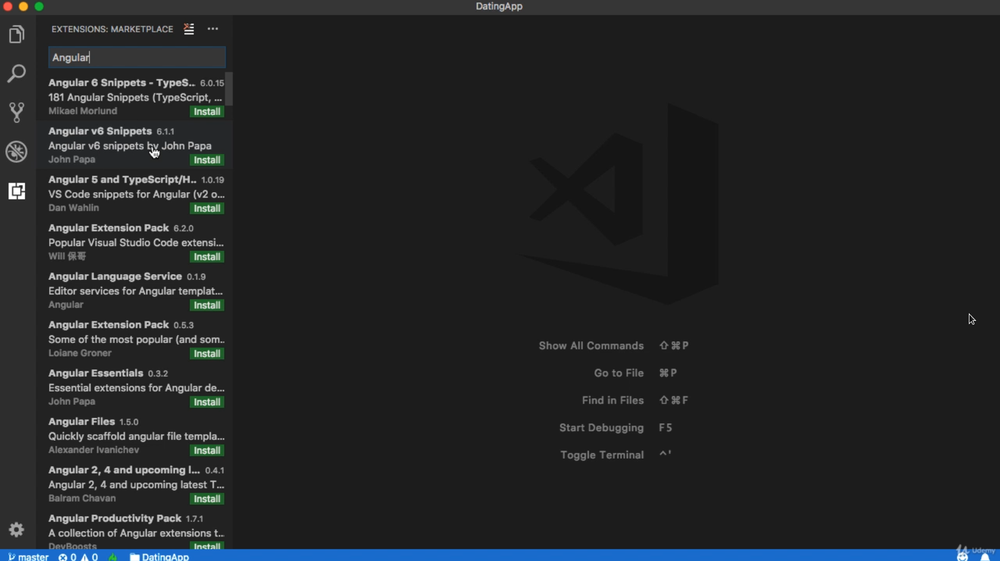Click the Go to File hint
This screenshot has width=1000, height=561.
[619, 373]
